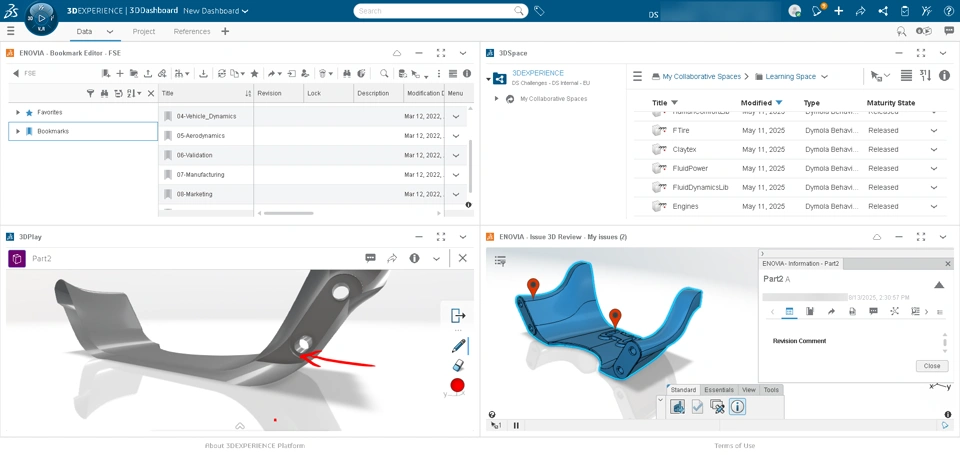Expand the Bookmarks tree node

pyautogui.click(x=18, y=132)
